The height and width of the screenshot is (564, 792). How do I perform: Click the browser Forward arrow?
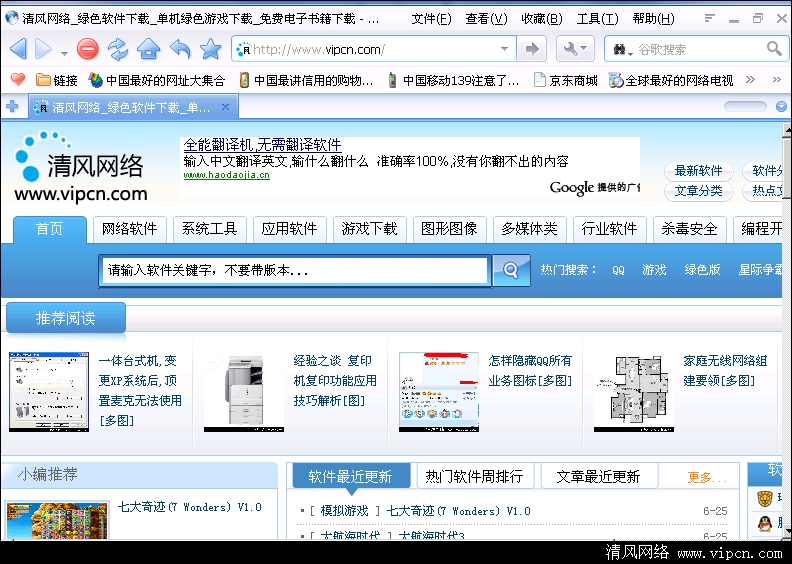(43, 49)
